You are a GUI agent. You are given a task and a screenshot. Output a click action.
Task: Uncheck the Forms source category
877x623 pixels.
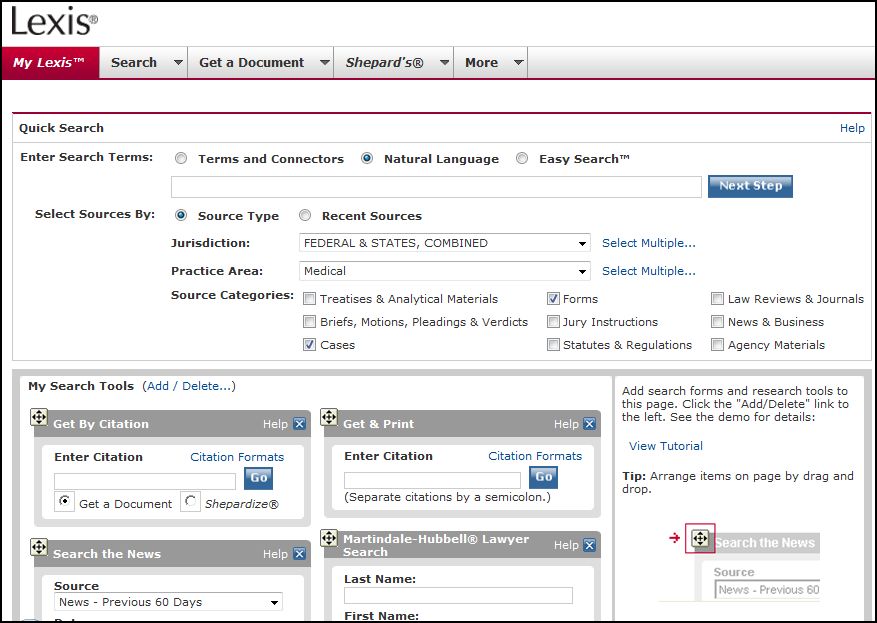(x=553, y=299)
